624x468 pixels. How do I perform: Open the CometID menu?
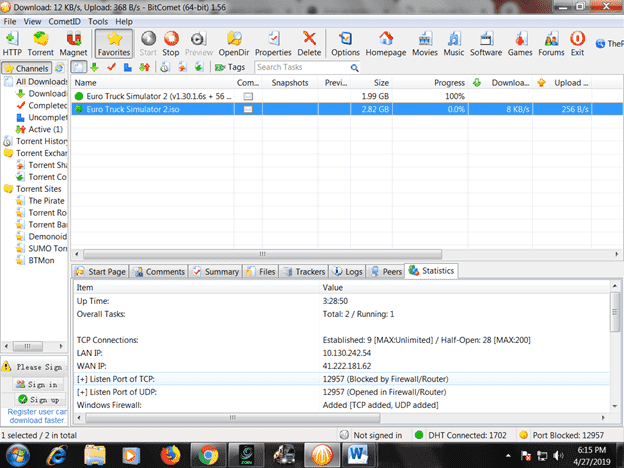pyautogui.click(x=64, y=21)
